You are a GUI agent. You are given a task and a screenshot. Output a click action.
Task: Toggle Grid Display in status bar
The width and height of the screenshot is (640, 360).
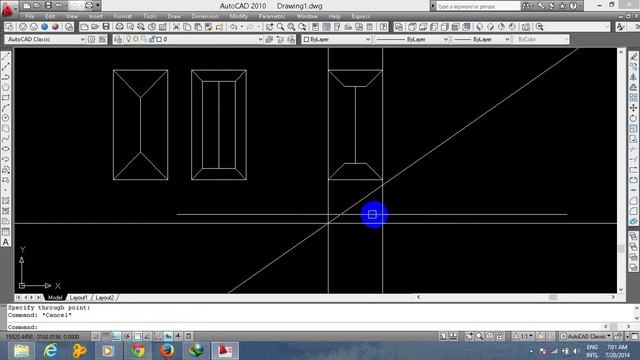point(106,336)
